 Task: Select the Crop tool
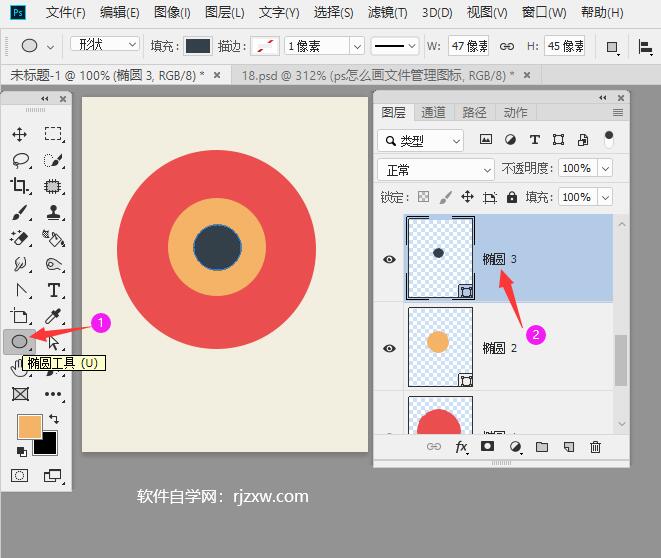(x=20, y=186)
